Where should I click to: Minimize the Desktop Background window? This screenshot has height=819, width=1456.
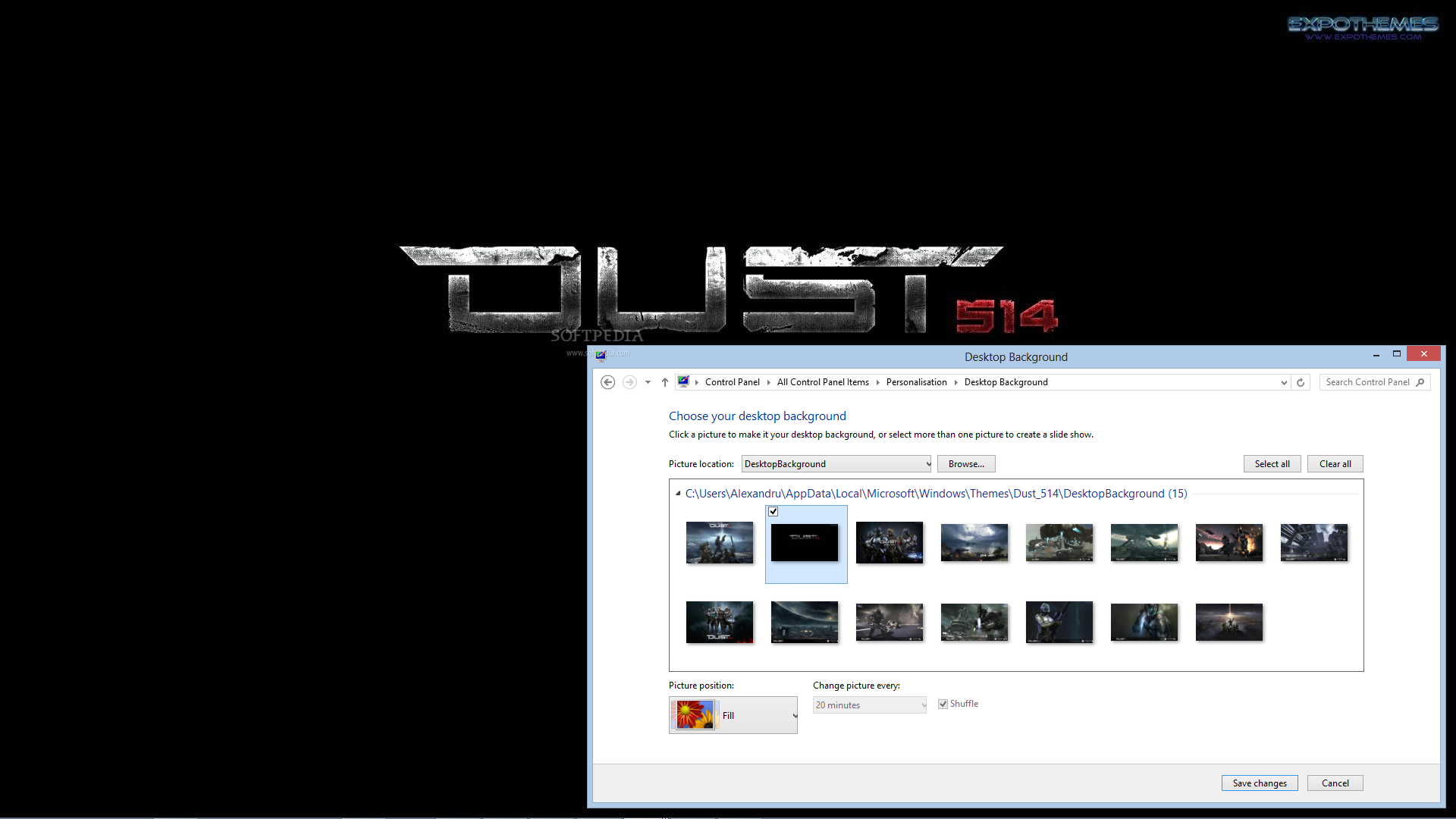click(x=1376, y=355)
